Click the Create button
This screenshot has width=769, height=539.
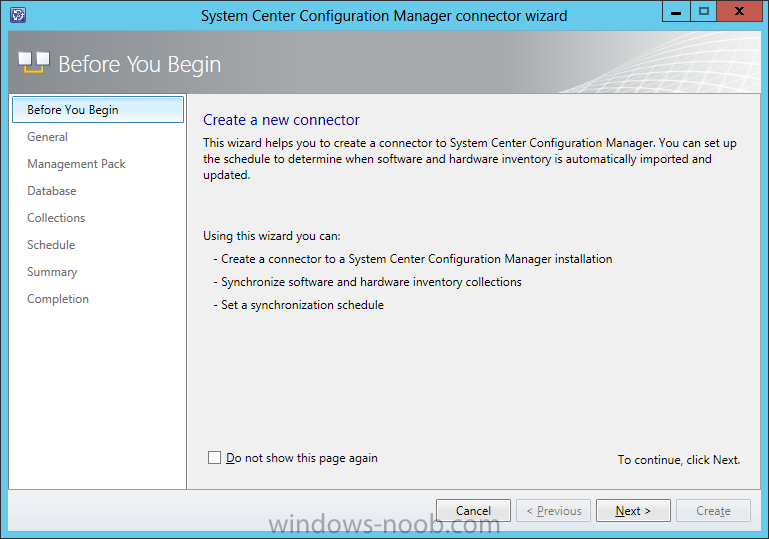[x=713, y=511]
